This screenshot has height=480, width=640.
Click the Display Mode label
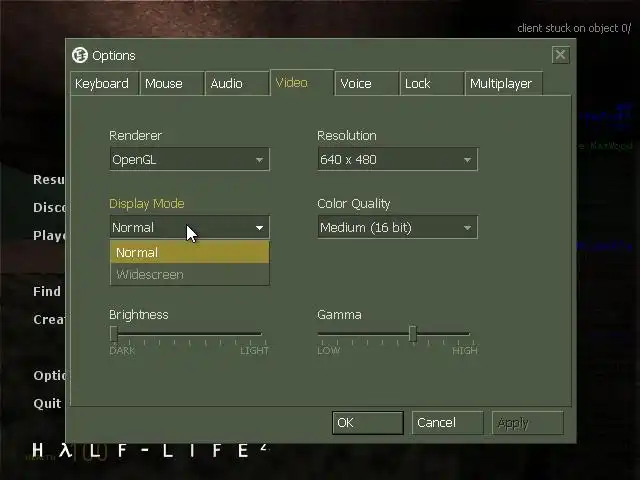point(147,204)
